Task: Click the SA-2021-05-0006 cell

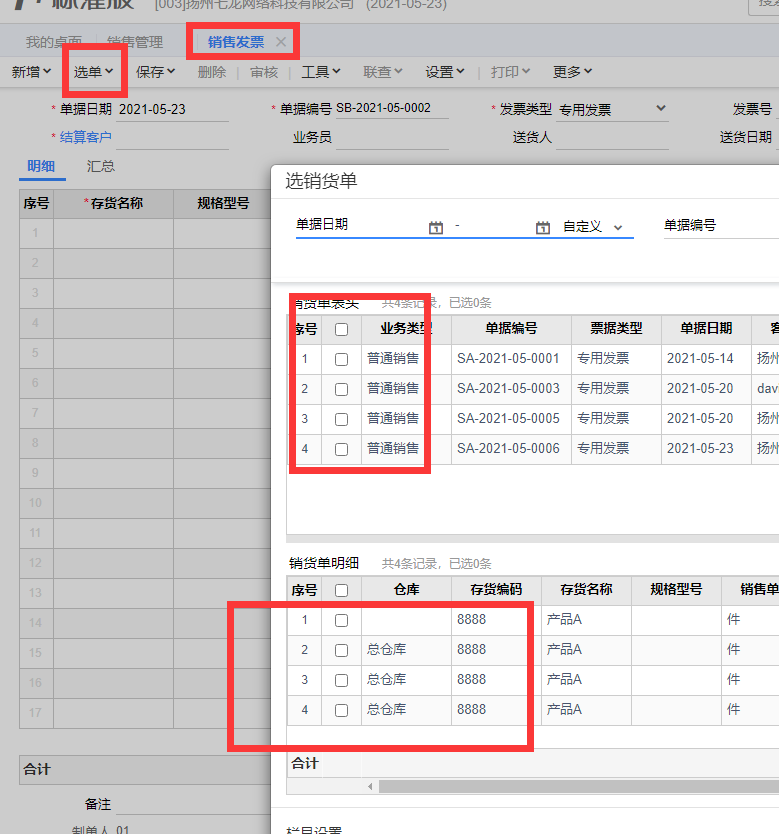Action: 511,449
